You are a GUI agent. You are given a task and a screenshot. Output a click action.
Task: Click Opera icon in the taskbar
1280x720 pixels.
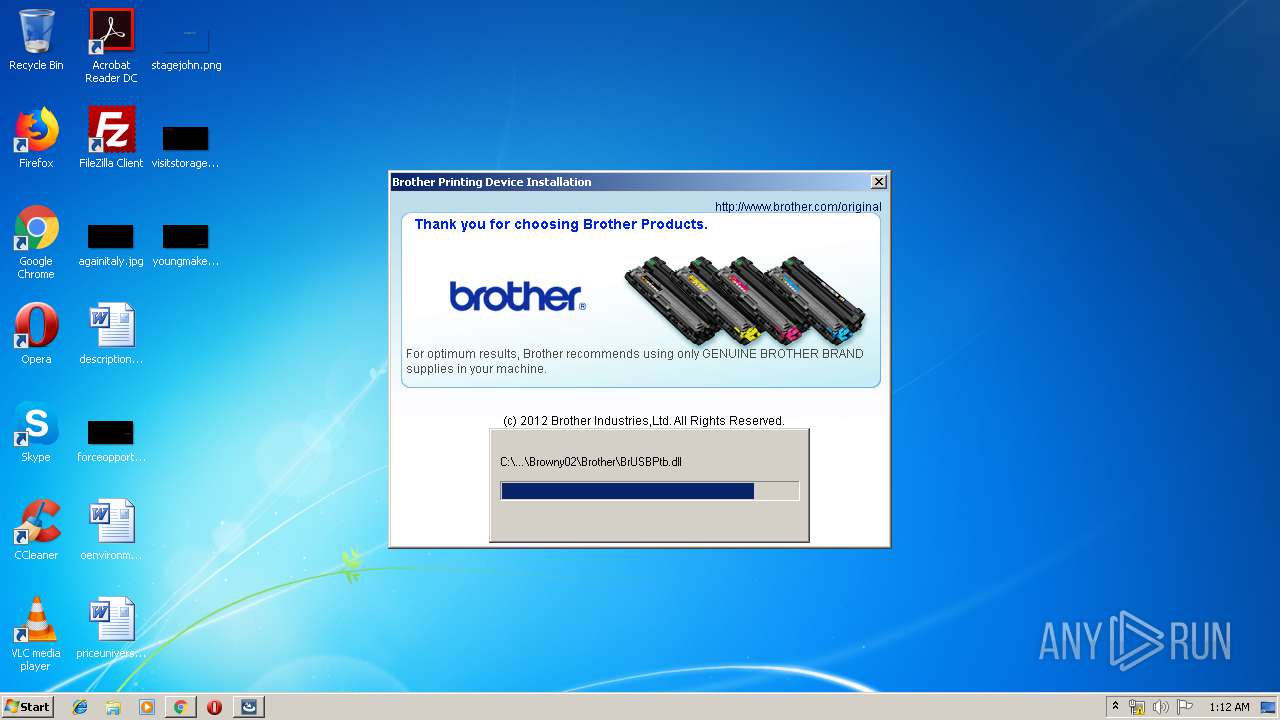(214, 707)
